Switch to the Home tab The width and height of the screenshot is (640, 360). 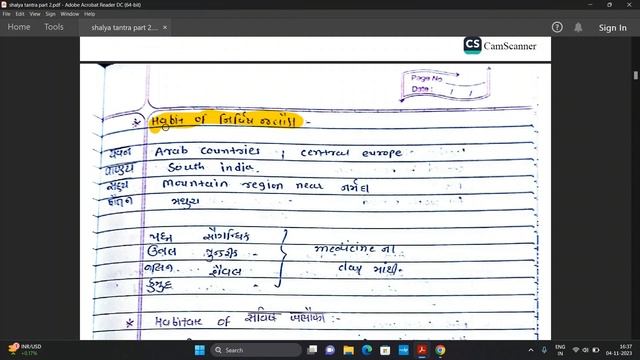click(x=19, y=27)
